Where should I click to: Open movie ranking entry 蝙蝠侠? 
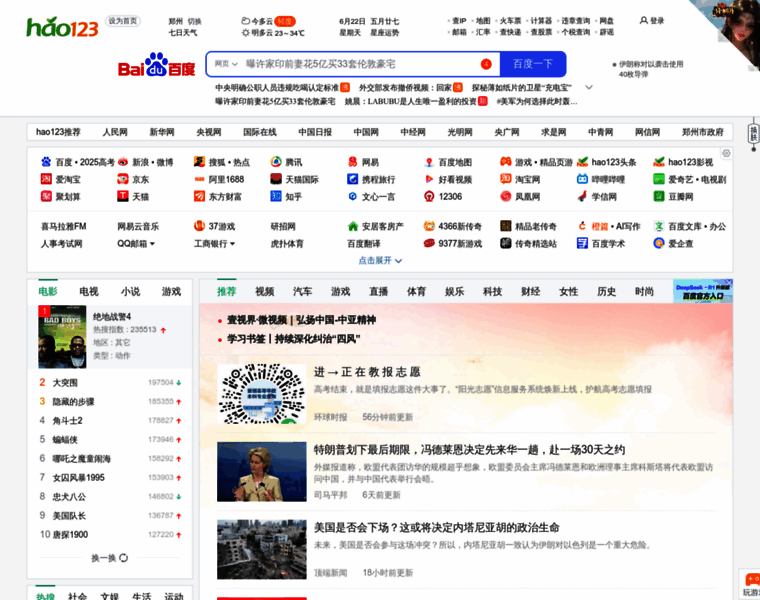click(x=65, y=440)
